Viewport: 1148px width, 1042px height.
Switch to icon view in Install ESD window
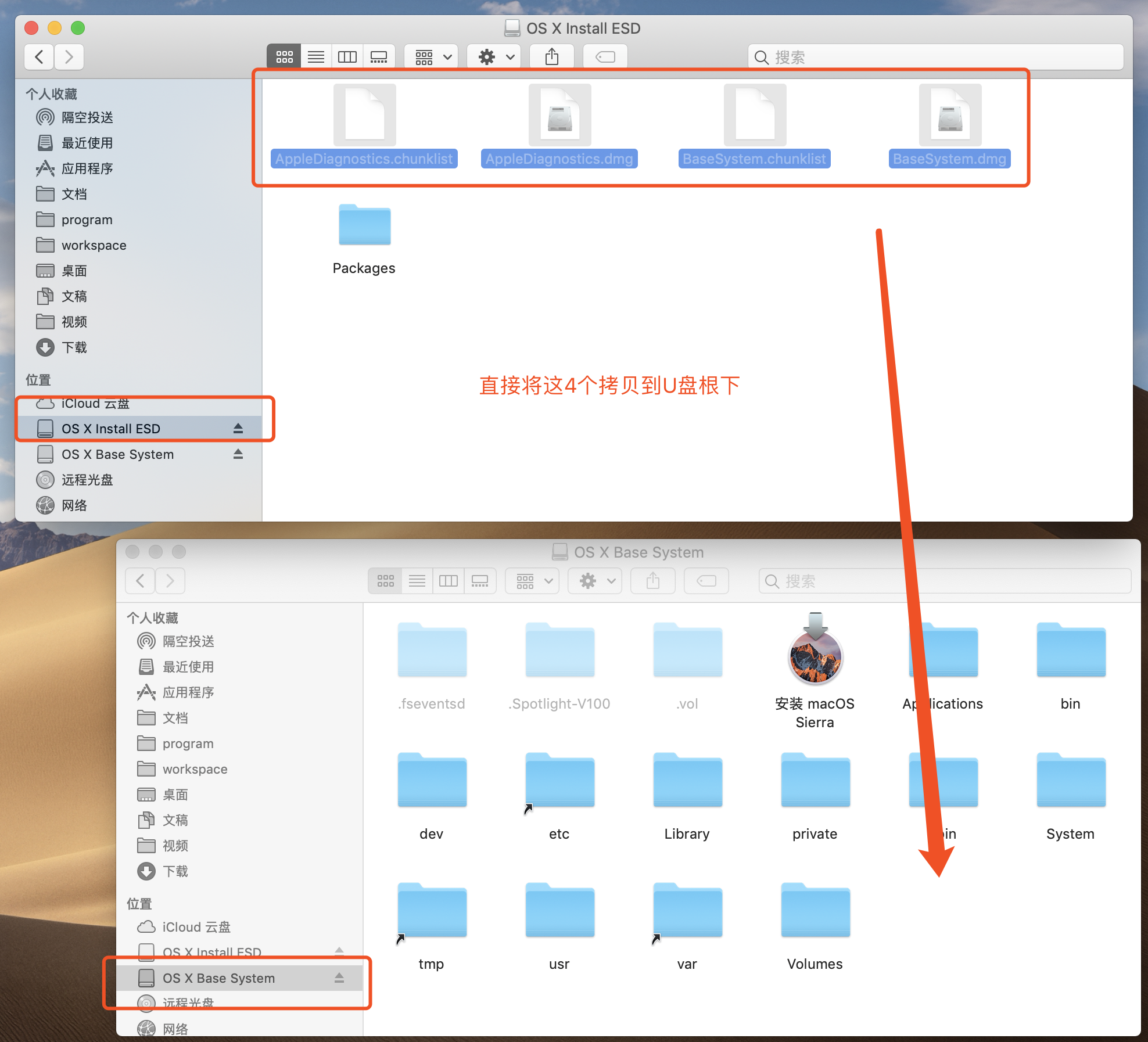coord(284,57)
